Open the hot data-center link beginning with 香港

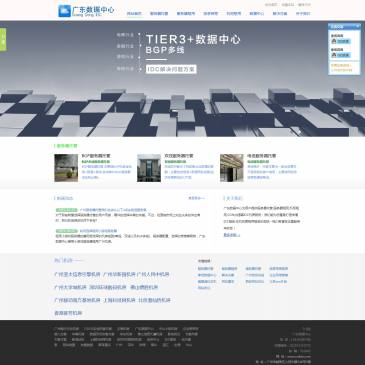click(x=68, y=313)
